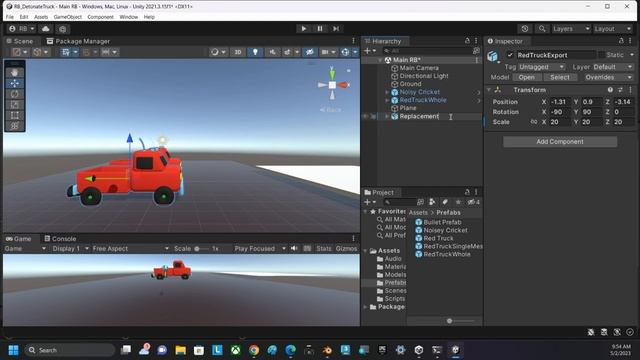The image size is (640, 360).
Task: Select the Move tool in Scene toolbar
Action: coord(15,83)
